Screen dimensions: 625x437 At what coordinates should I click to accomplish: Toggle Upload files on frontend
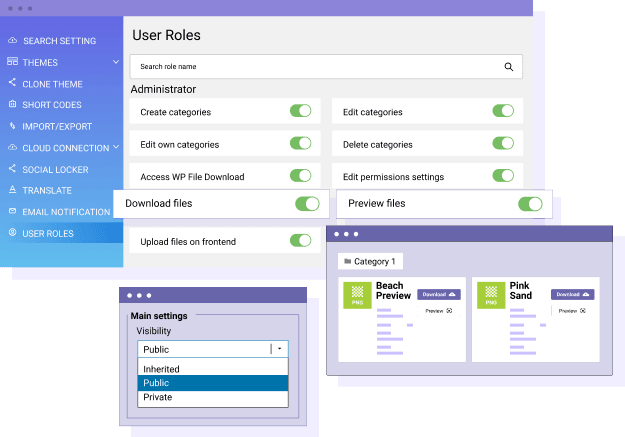tap(300, 240)
